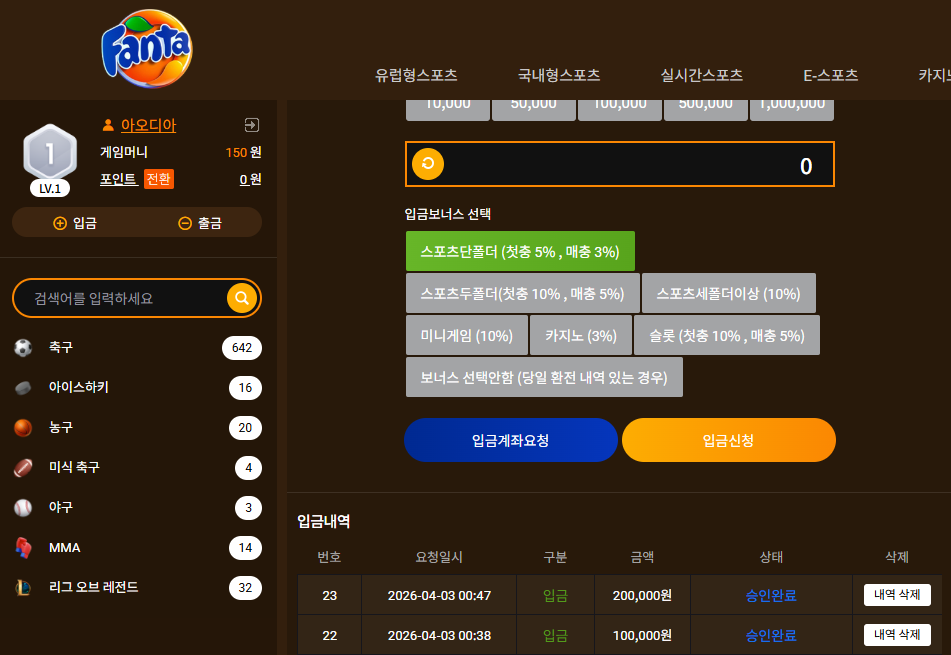Screen dimensions: 951x655
Task: Click 내역 삭제 for deposit number 23
Action: 897,595
